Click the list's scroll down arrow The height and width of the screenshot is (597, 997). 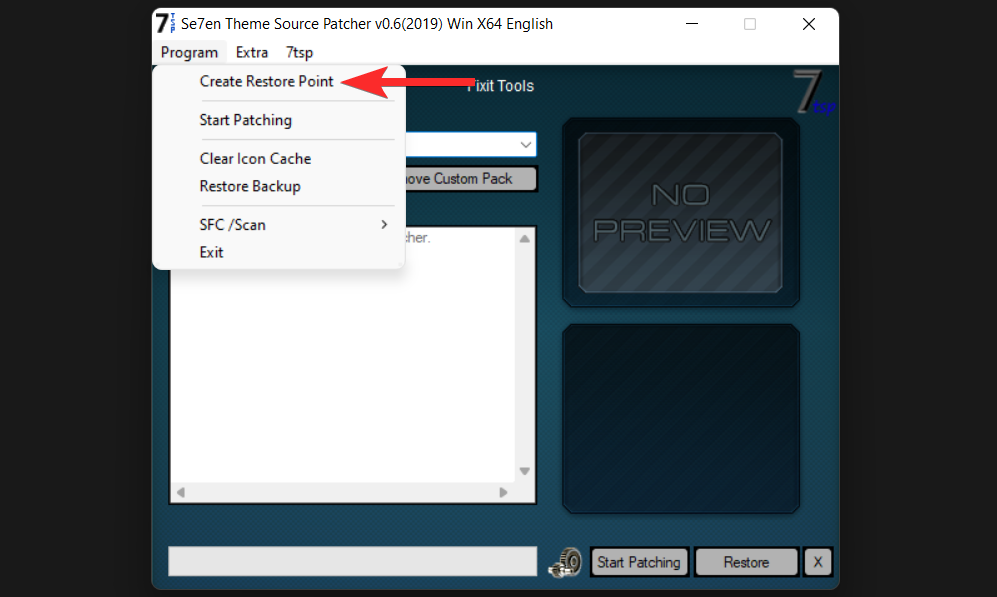525,471
